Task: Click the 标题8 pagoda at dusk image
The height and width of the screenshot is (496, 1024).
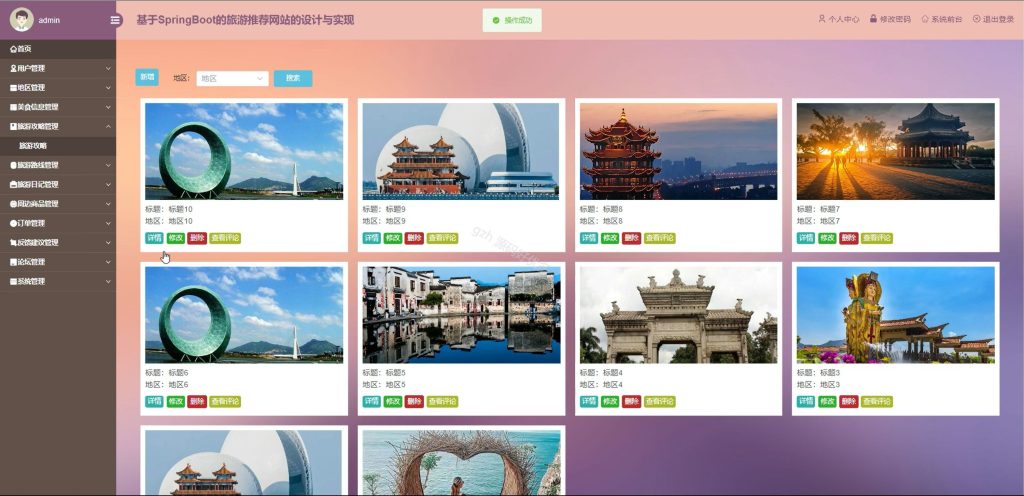Action: (x=679, y=151)
